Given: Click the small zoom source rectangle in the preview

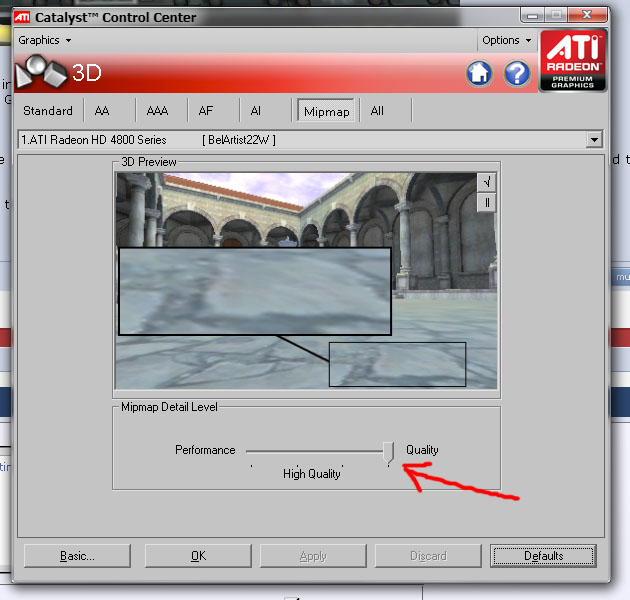Looking at the screenshot, I should click(397, 365).
